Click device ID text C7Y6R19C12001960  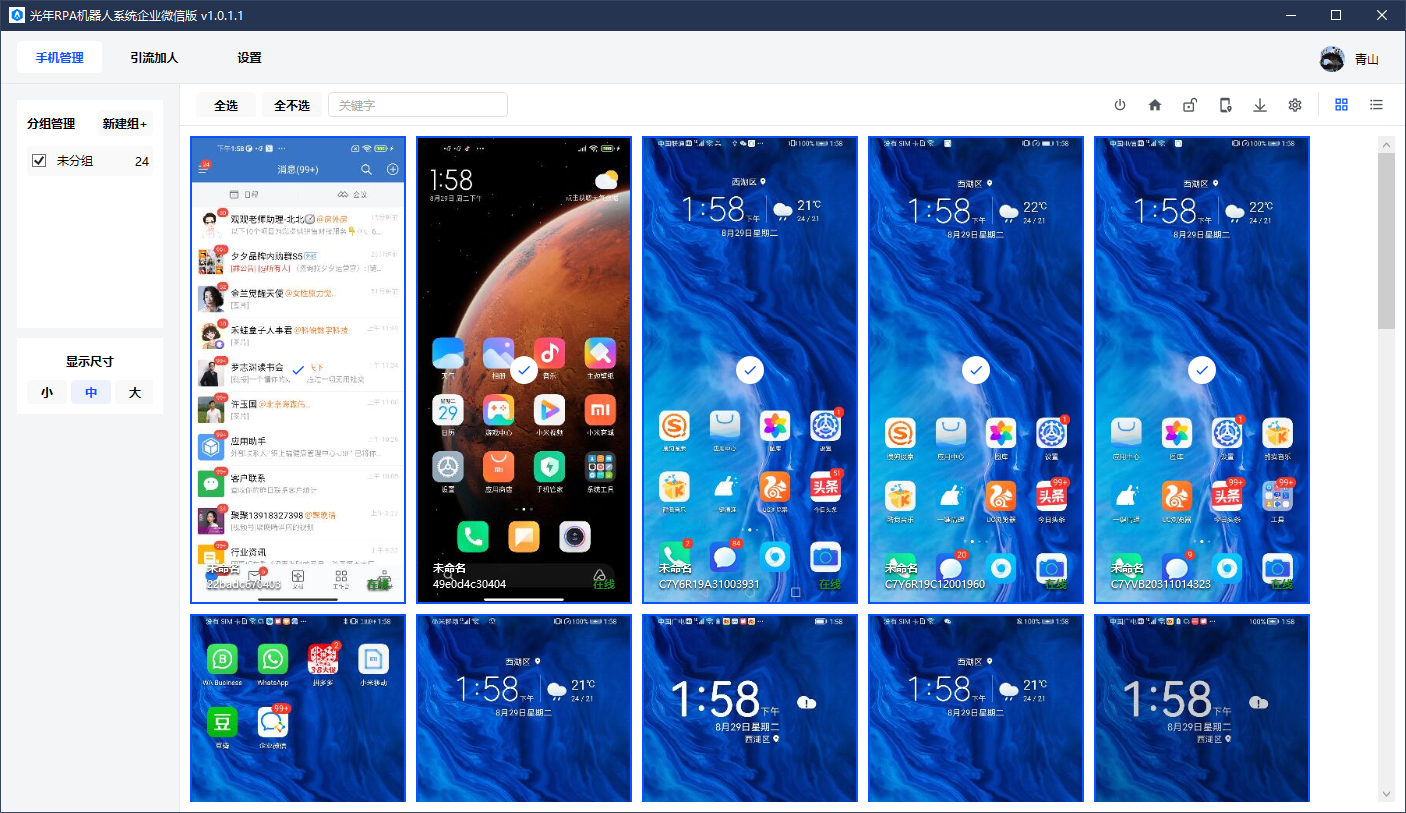(x=935, y=584)
